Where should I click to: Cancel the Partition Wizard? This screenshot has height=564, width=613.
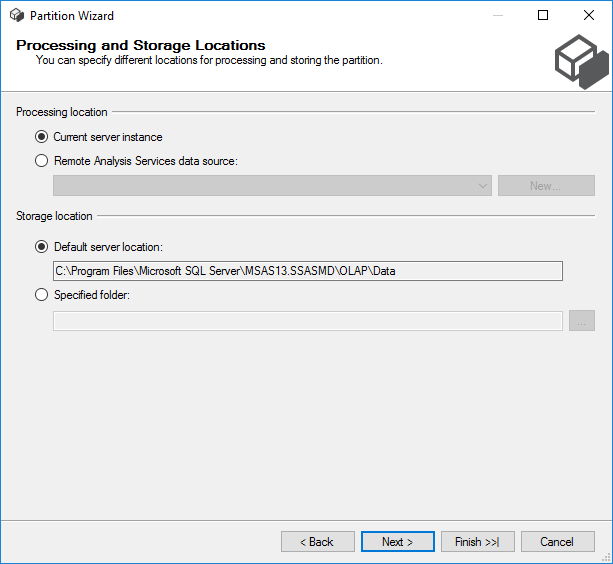[x=557, y=542]
